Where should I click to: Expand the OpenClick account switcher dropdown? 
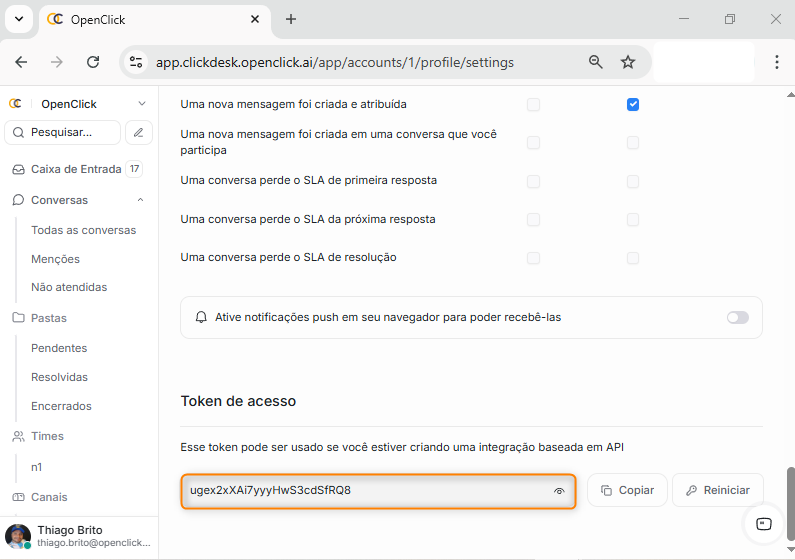pos(141,104)
